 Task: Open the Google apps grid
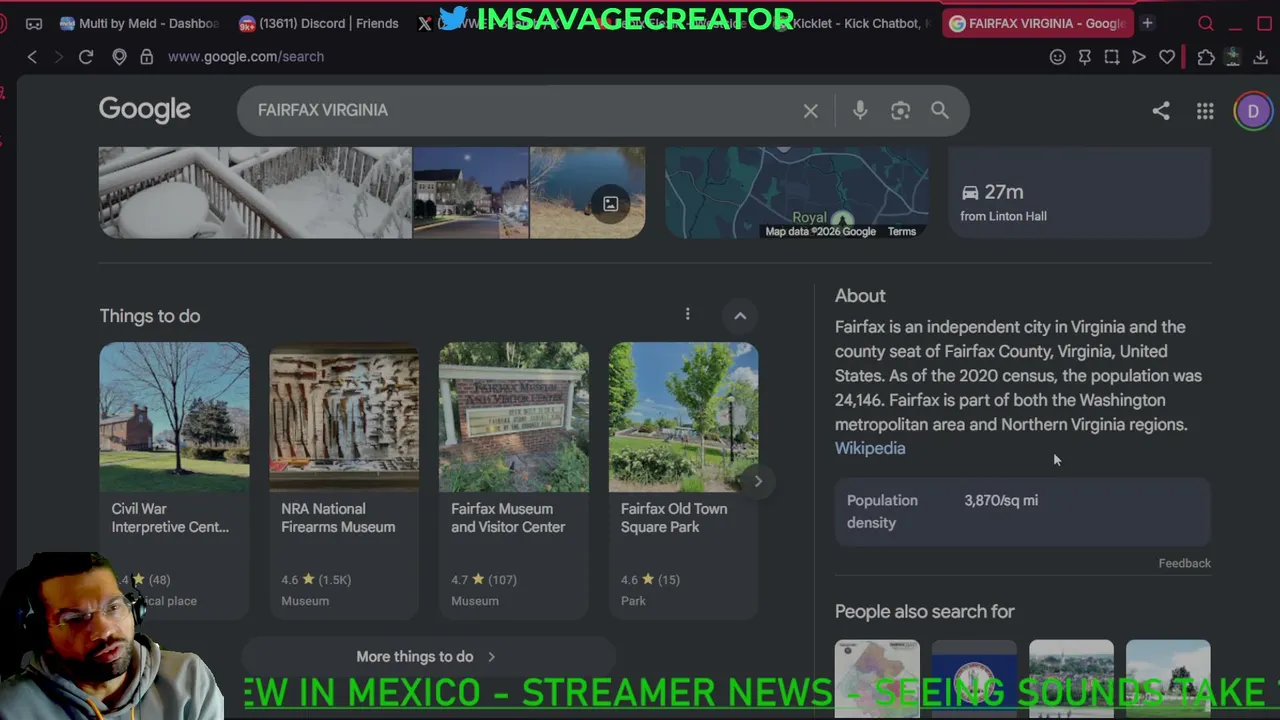[x=1205, y=111]
